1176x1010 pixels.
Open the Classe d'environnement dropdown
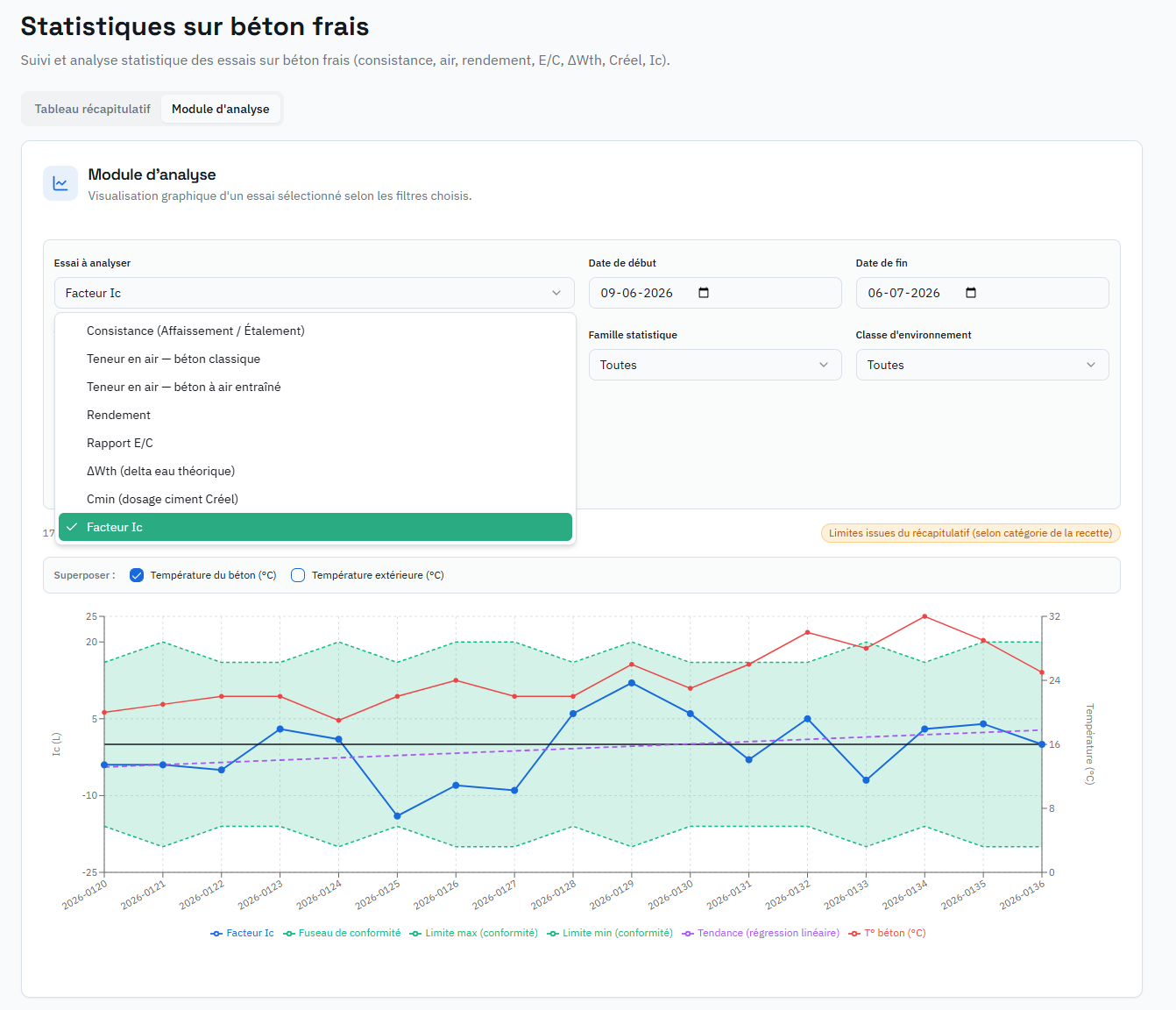[982, 365]
